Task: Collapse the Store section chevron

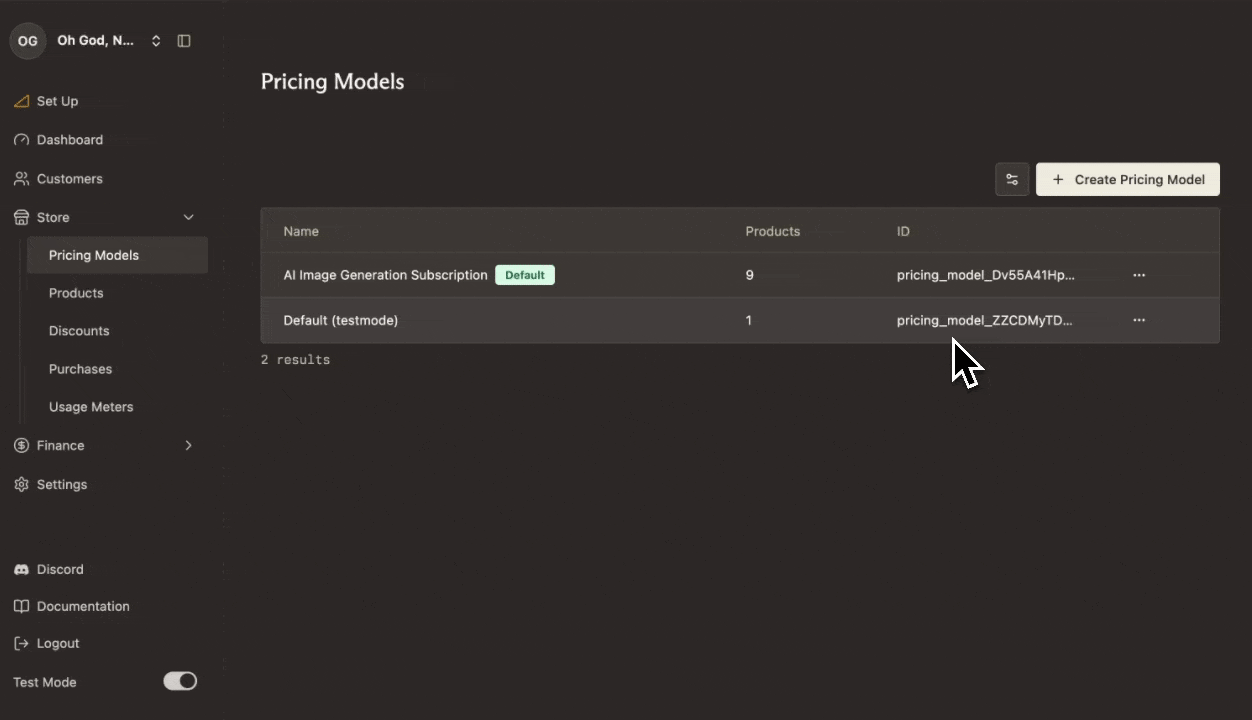Action: [188, 217]
